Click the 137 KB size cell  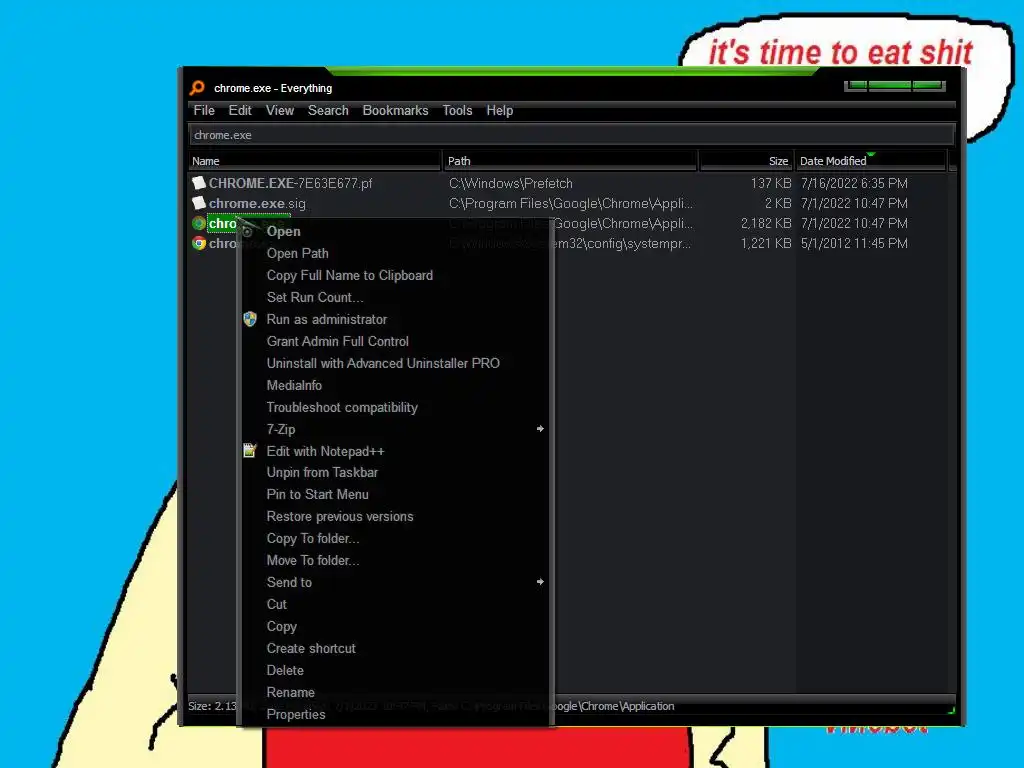(x=771, y=184)
